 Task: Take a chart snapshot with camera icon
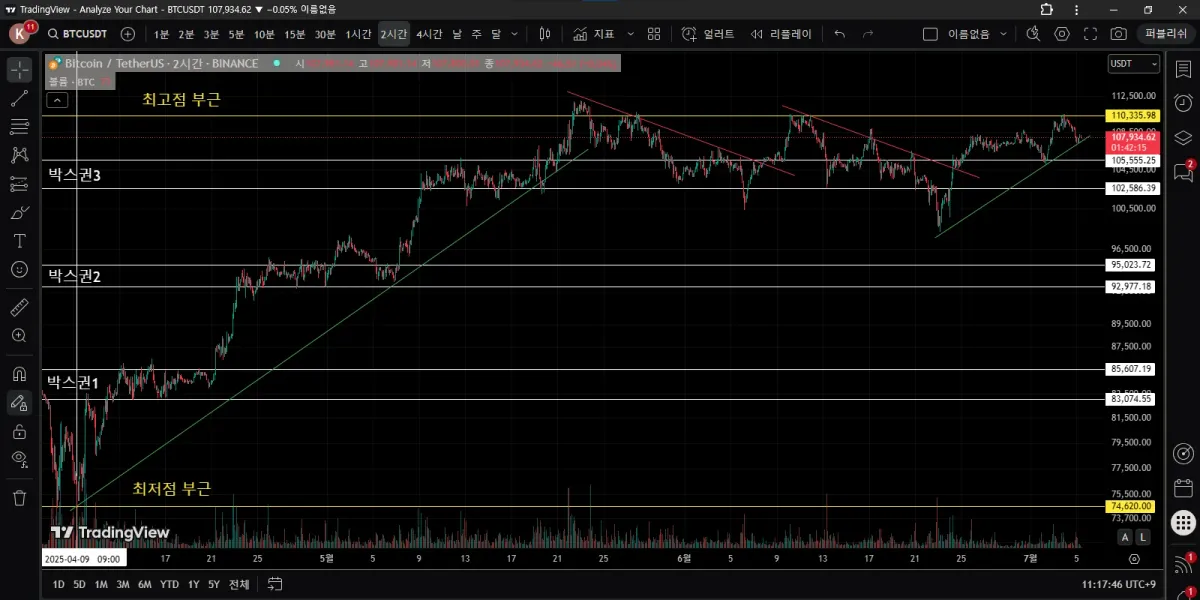1118,34
